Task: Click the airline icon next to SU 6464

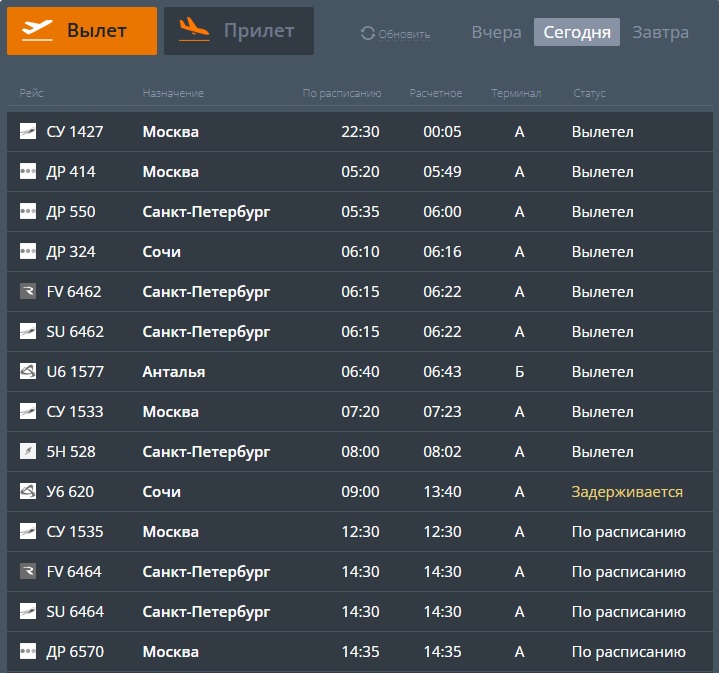Action: tap(28, 612)
